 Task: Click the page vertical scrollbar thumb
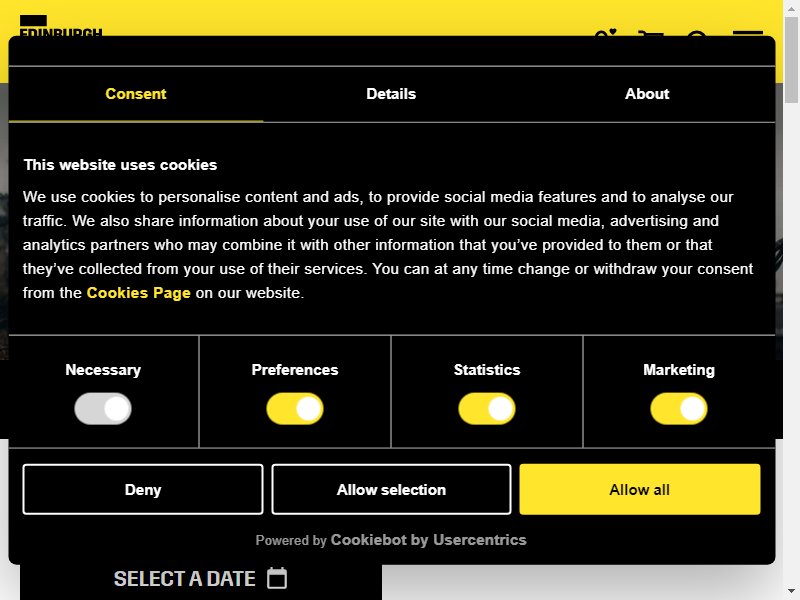click(791, 59)
